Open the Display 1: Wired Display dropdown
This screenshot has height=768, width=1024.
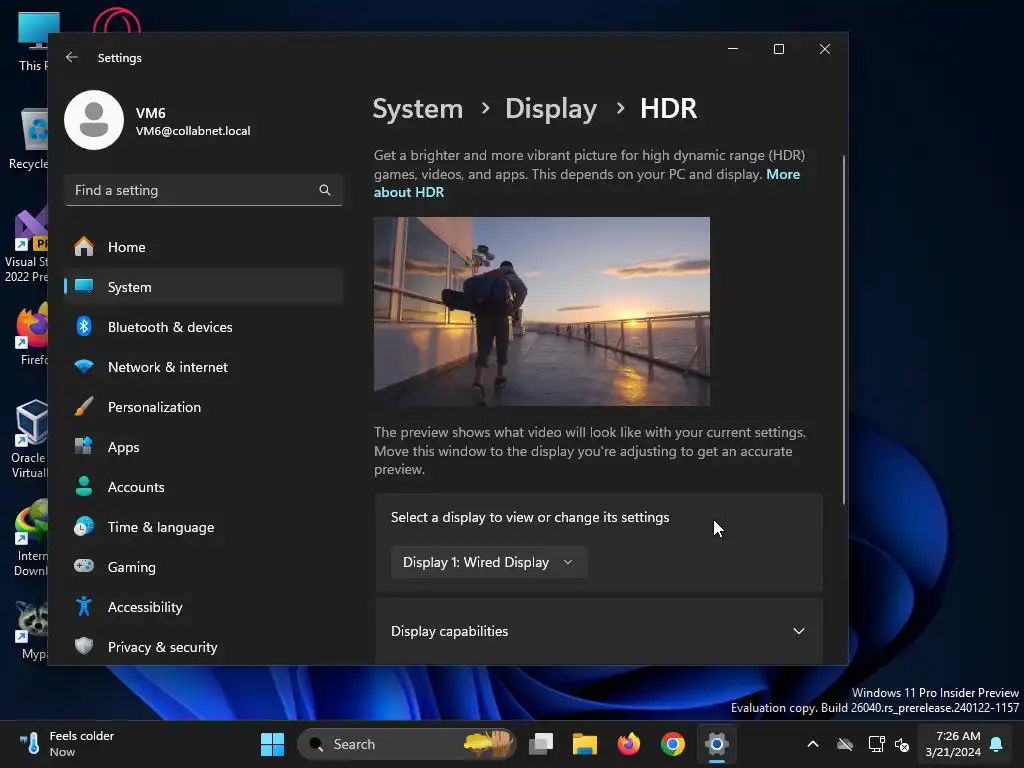pyautogui.click(x=488, y=562)
